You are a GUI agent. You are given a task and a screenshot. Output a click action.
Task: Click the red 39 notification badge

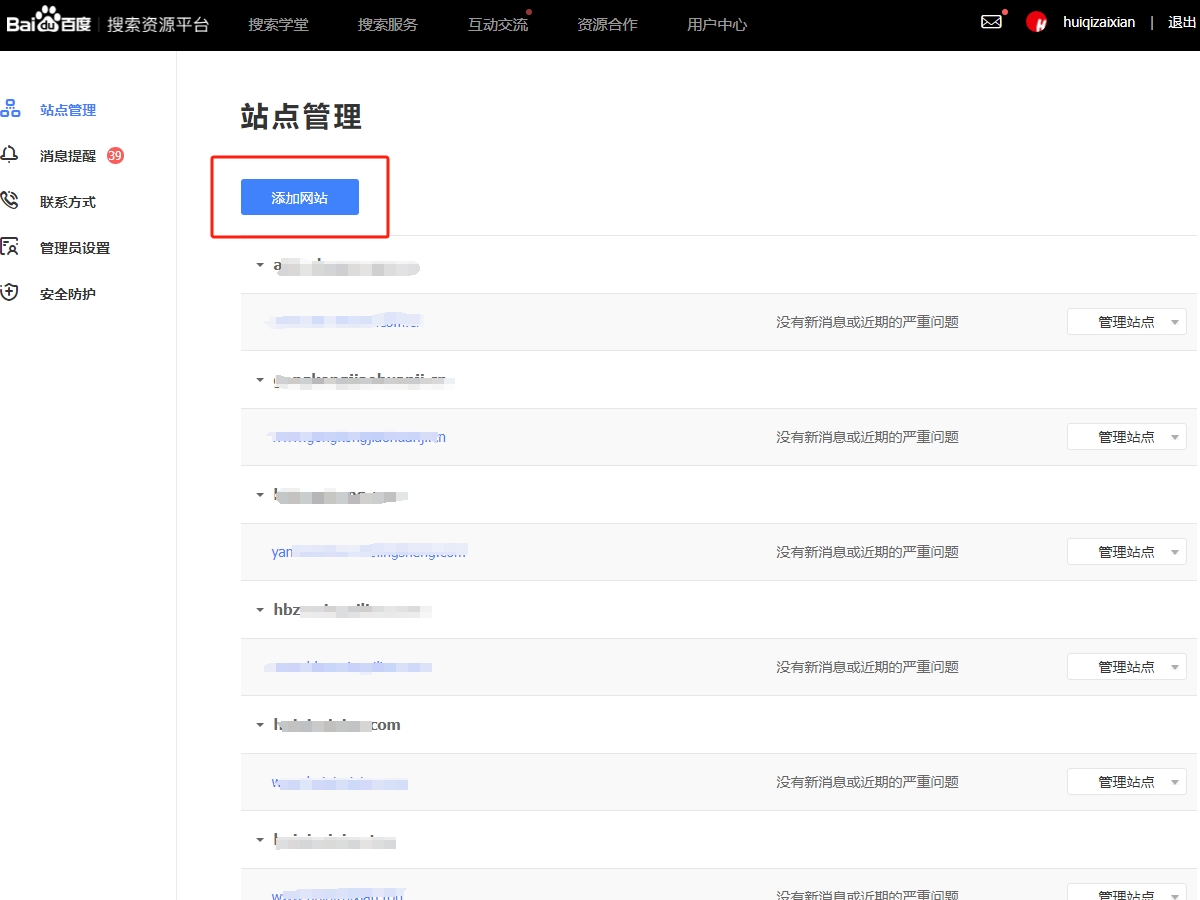[x=115, y=155]
